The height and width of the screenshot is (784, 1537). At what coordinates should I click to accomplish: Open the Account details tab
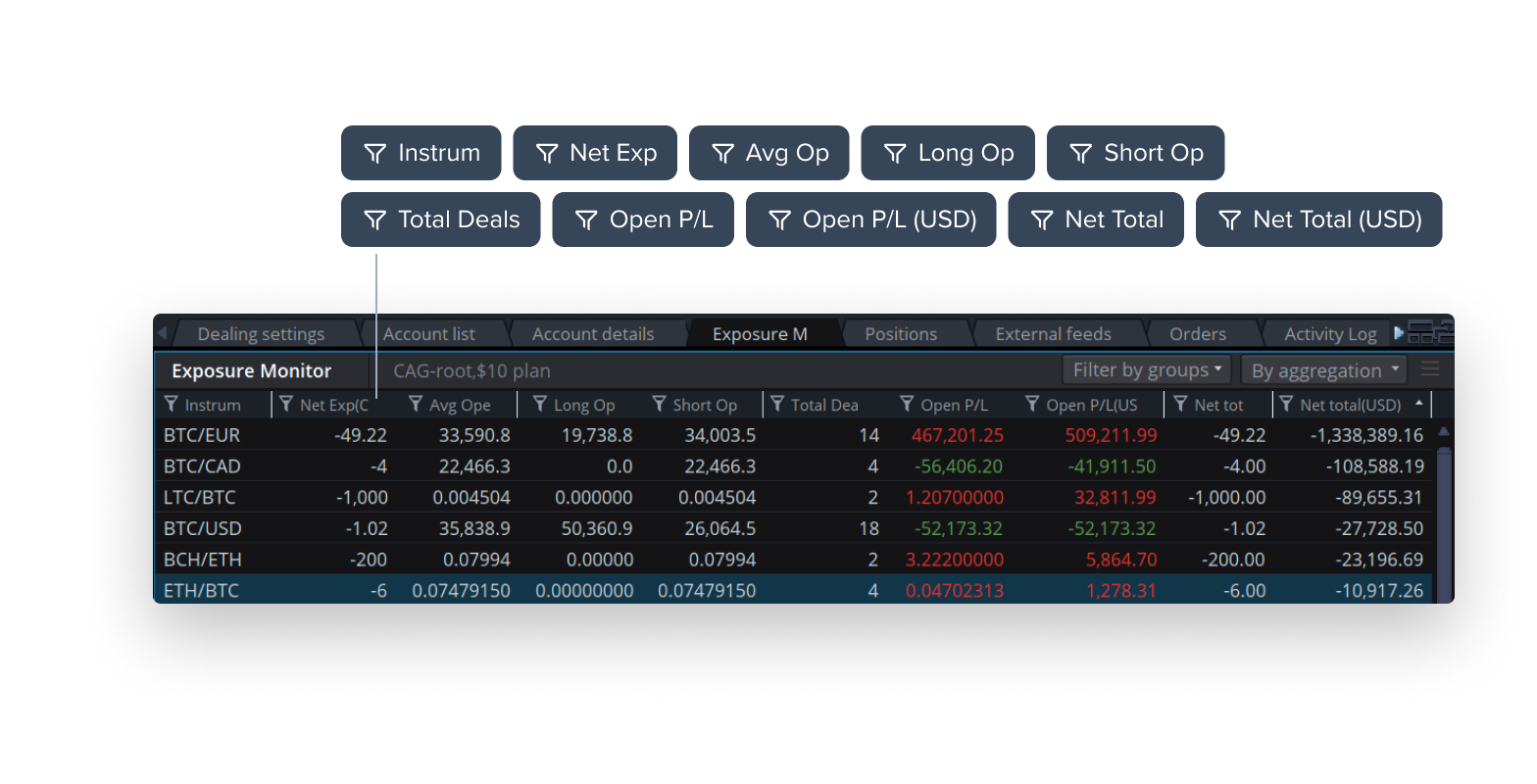pyautogui.click(x=592, y=334)
